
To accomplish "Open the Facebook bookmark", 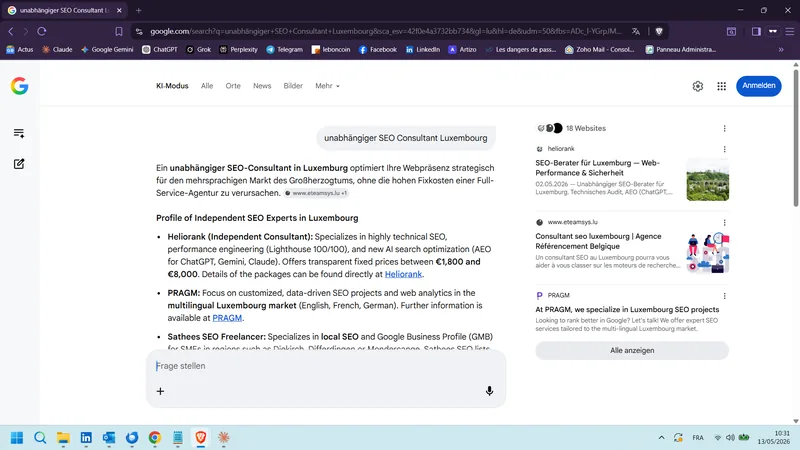I will 378,49.
